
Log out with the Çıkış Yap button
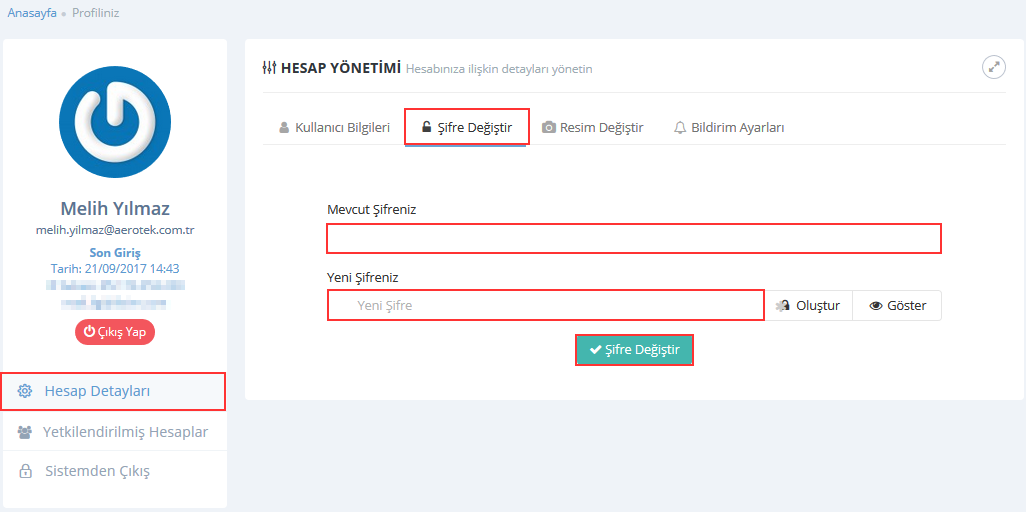click(115, 332)
